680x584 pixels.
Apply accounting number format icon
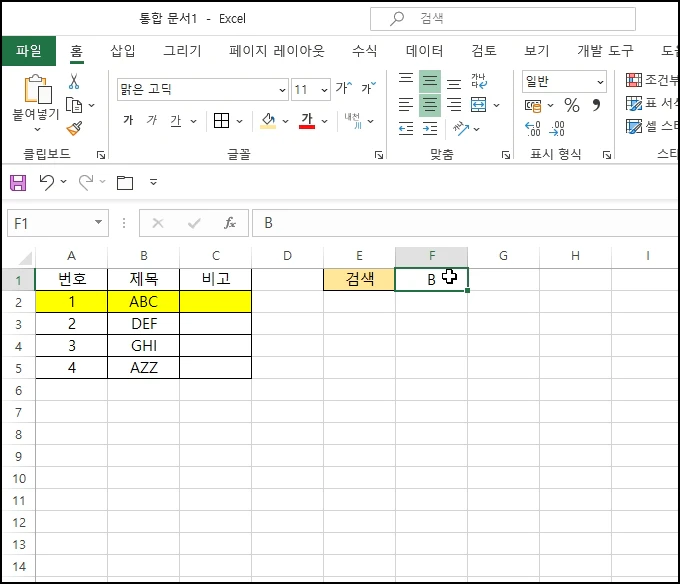[533, 105]
